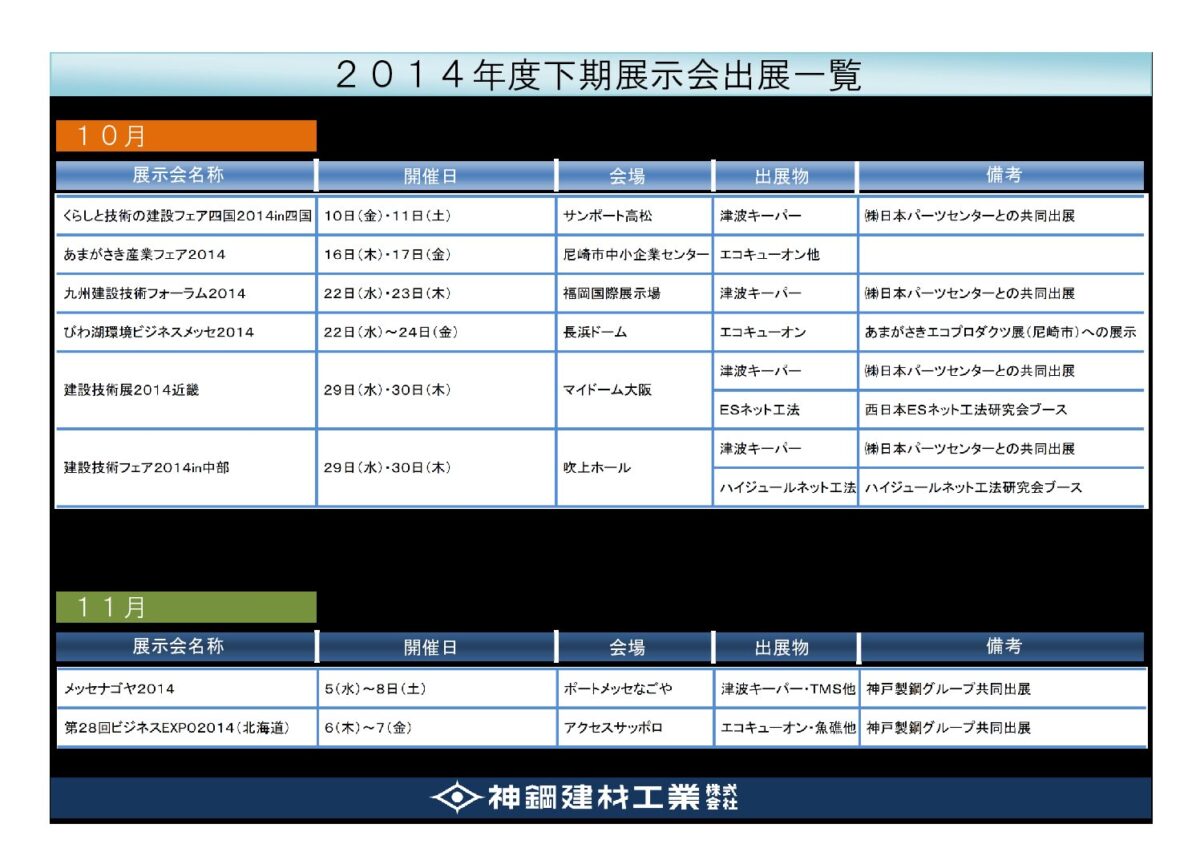The image size is (1200, 848).
Task: Click the 出展物 header in the 10月 table
Action: click(x=785, y=176)
